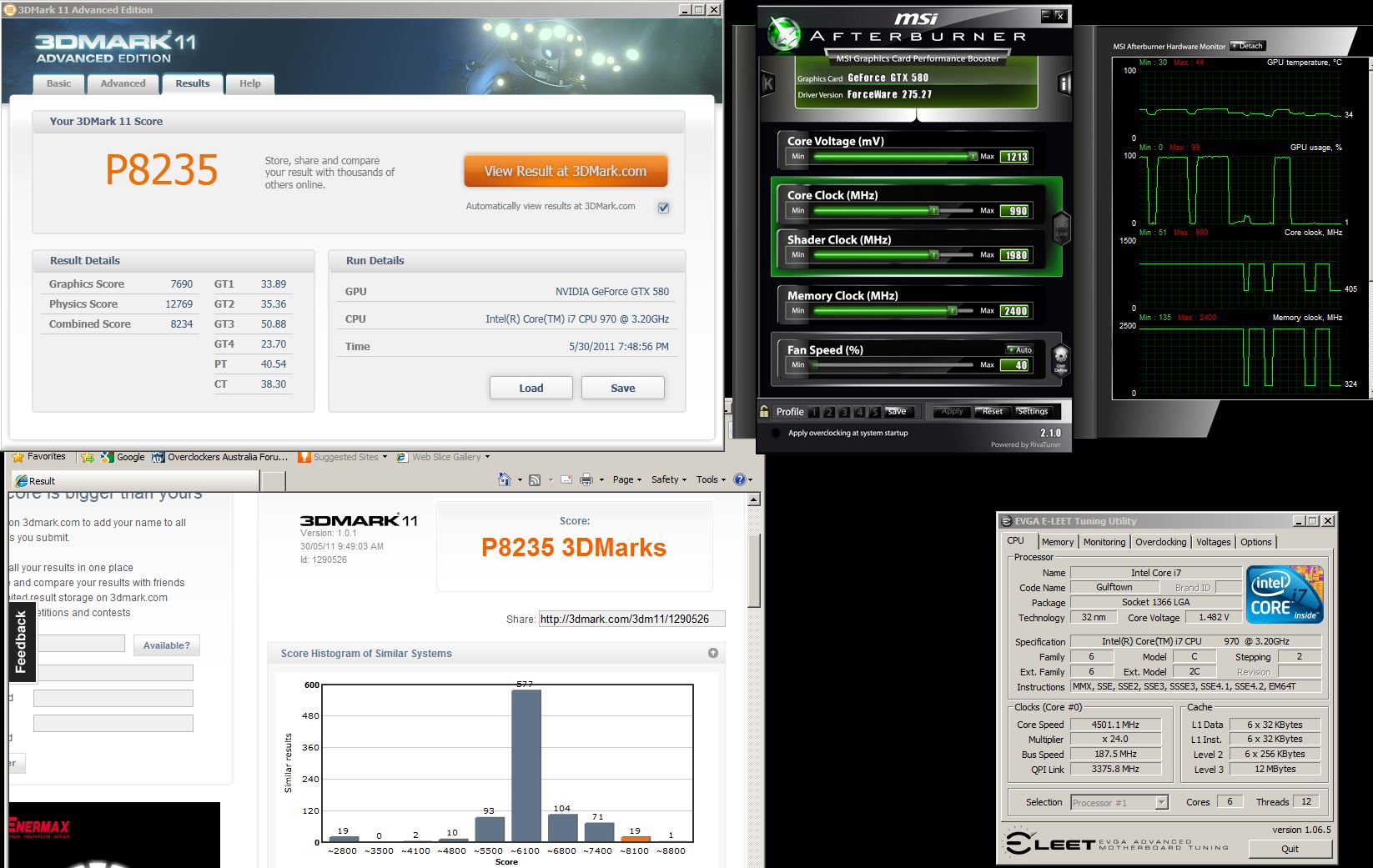Toggle automatically view results checkbox
1373x868 pixels.
pyautogui.click(x=663, y=208)
